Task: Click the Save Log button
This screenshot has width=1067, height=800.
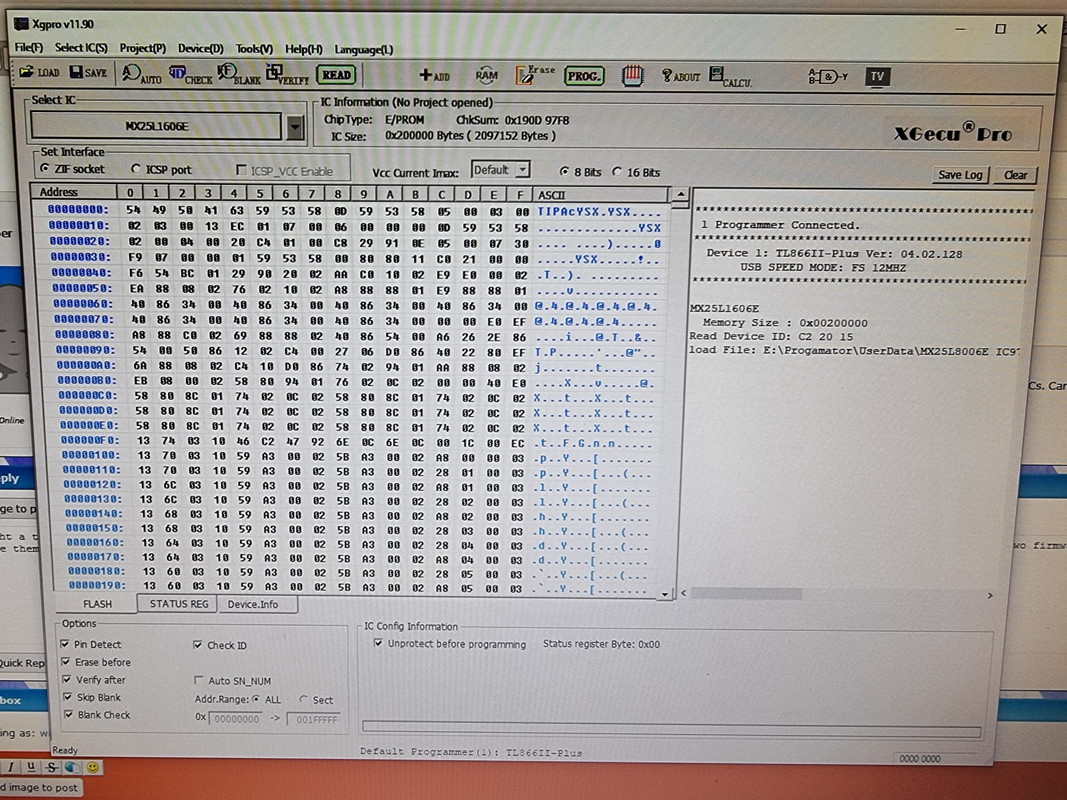Action: [x=959, y=175]
